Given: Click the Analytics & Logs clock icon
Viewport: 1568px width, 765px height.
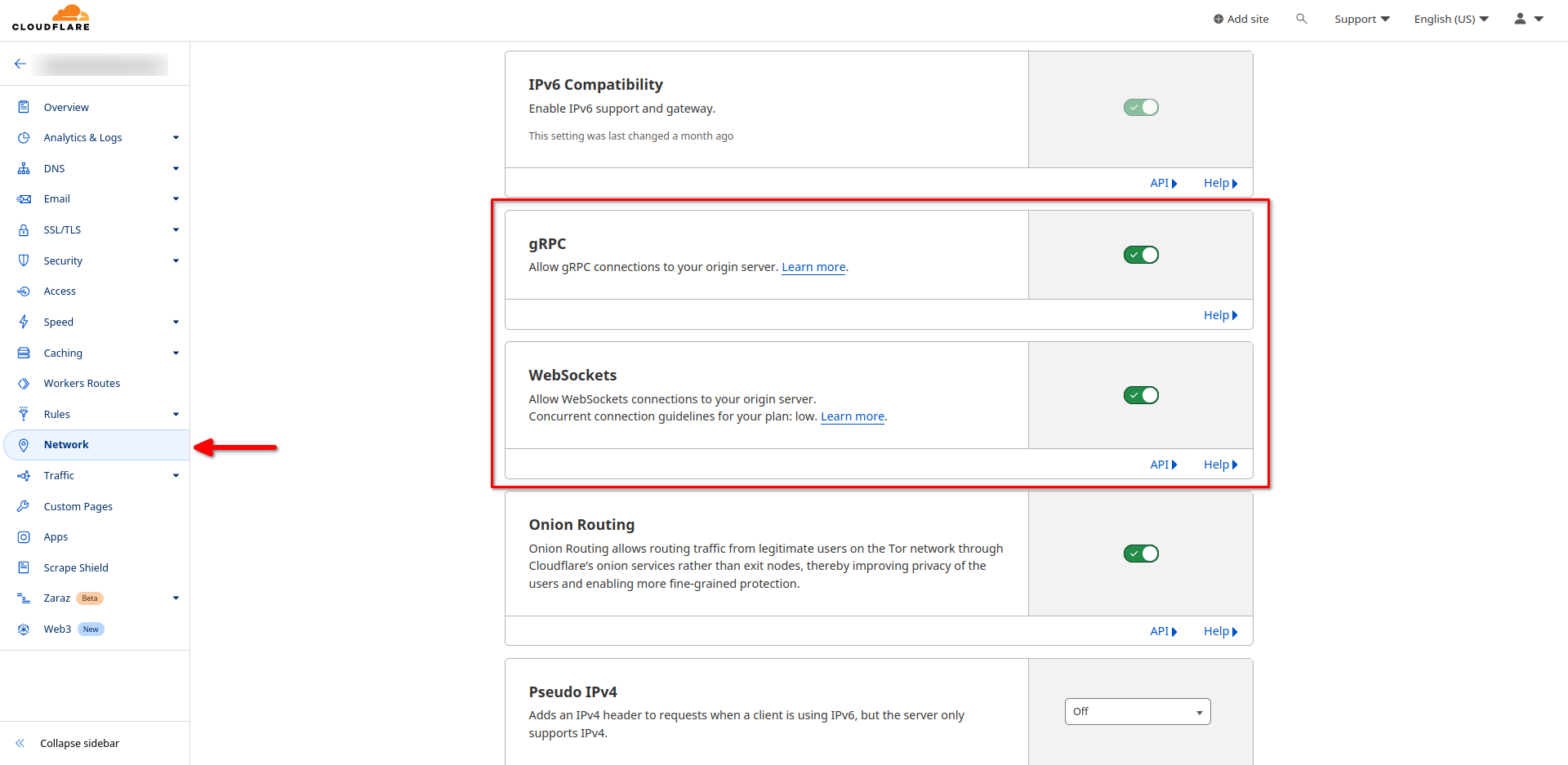Looking at the screenshot, I should [x=24, y=138].
